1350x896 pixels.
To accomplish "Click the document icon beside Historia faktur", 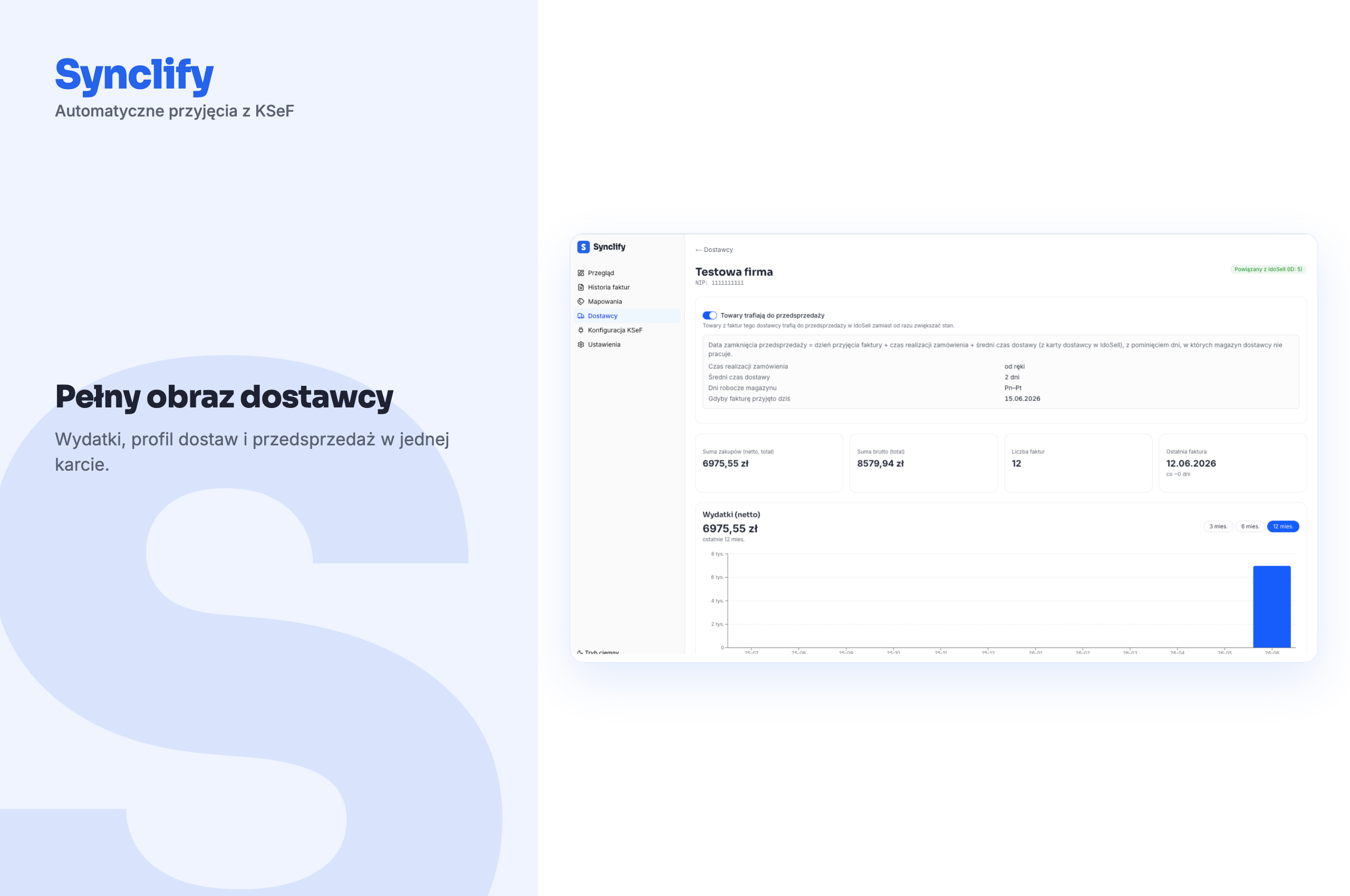I will click(581, 287).
